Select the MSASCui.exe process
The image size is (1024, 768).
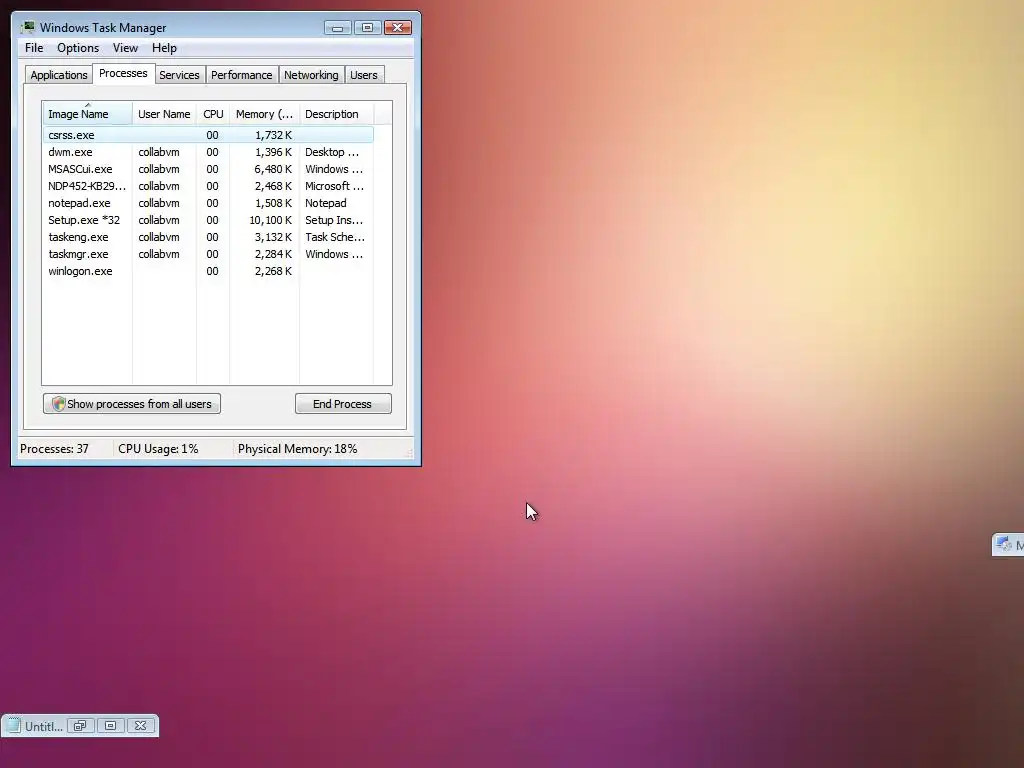click(x=208, y=169)
